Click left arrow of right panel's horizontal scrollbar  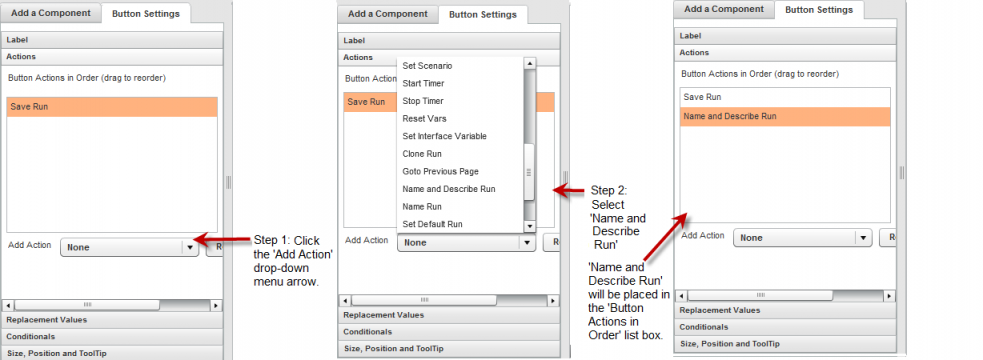click(x=682, y=295)
